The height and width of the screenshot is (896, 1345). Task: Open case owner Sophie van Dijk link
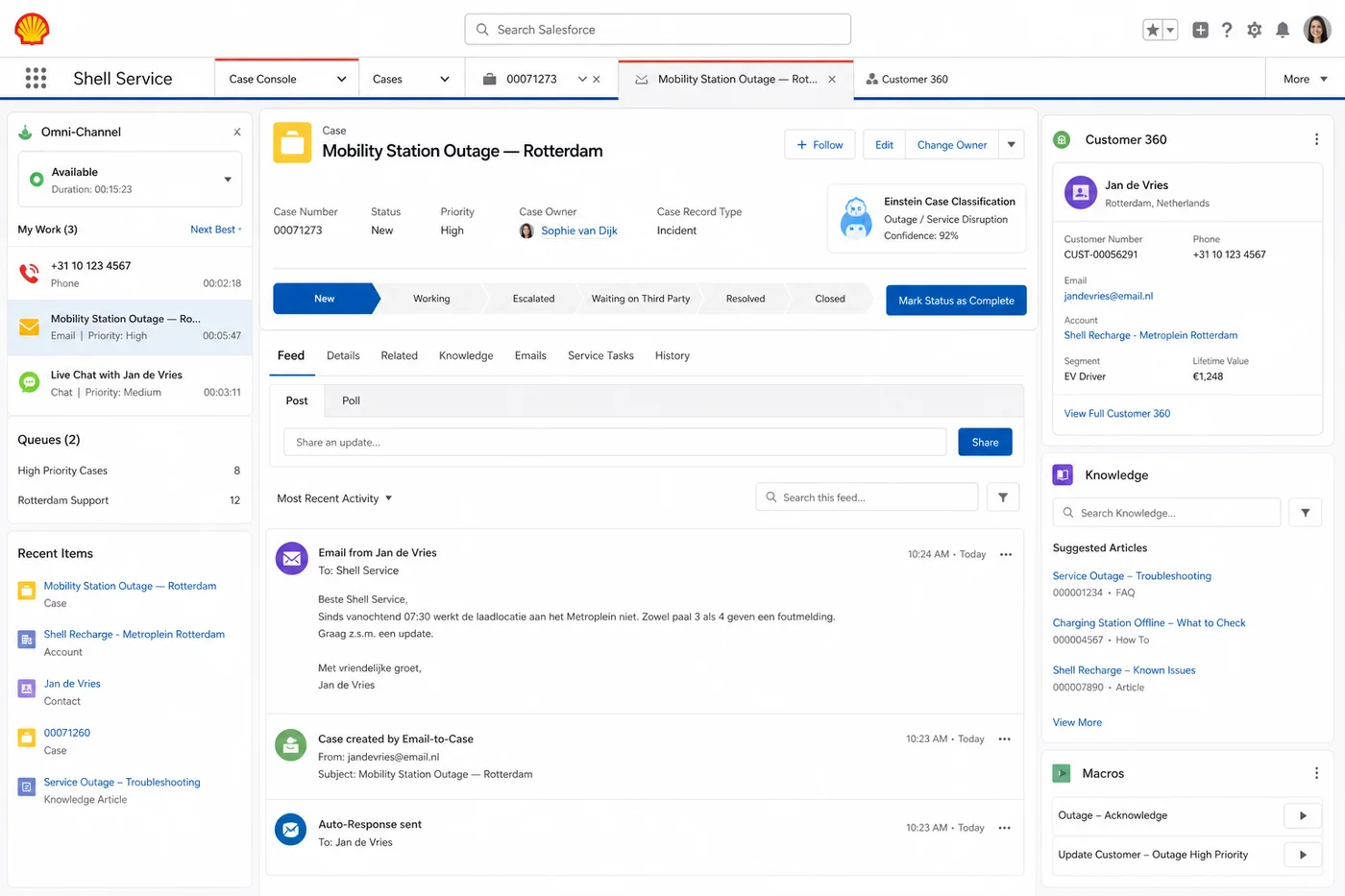[578, 230]
